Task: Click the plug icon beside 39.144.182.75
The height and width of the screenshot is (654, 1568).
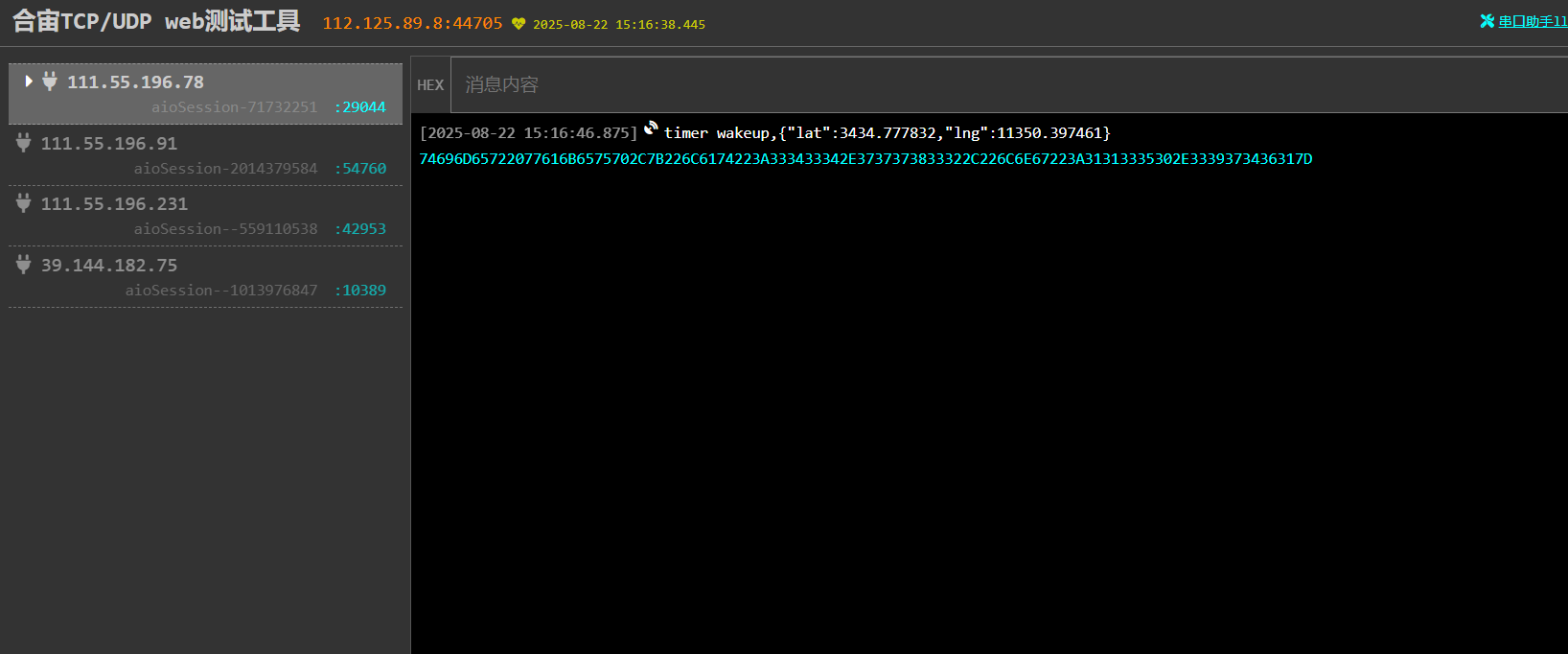Action: (24, 265)
